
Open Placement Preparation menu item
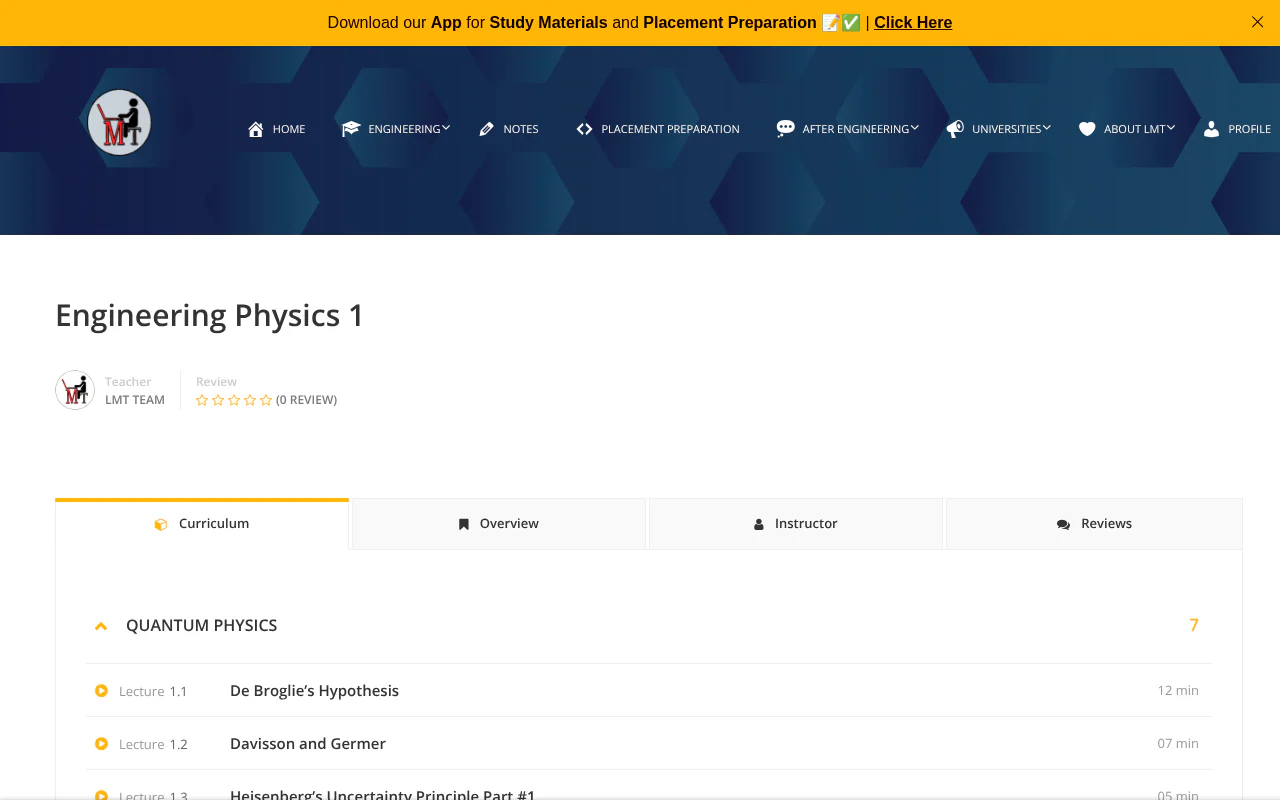click(x=671, y=129)
